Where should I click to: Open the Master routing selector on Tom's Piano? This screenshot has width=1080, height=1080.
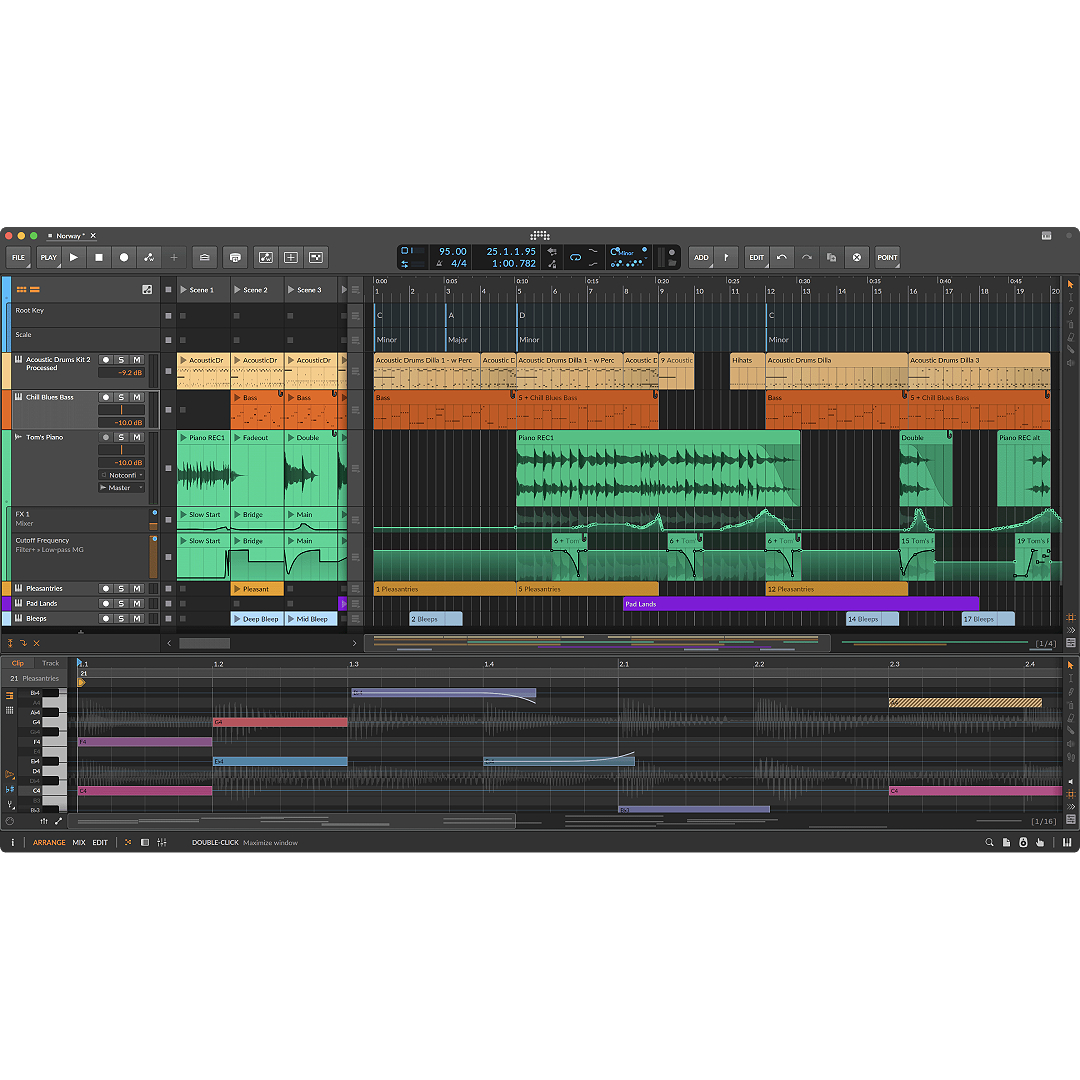point(120,488)
